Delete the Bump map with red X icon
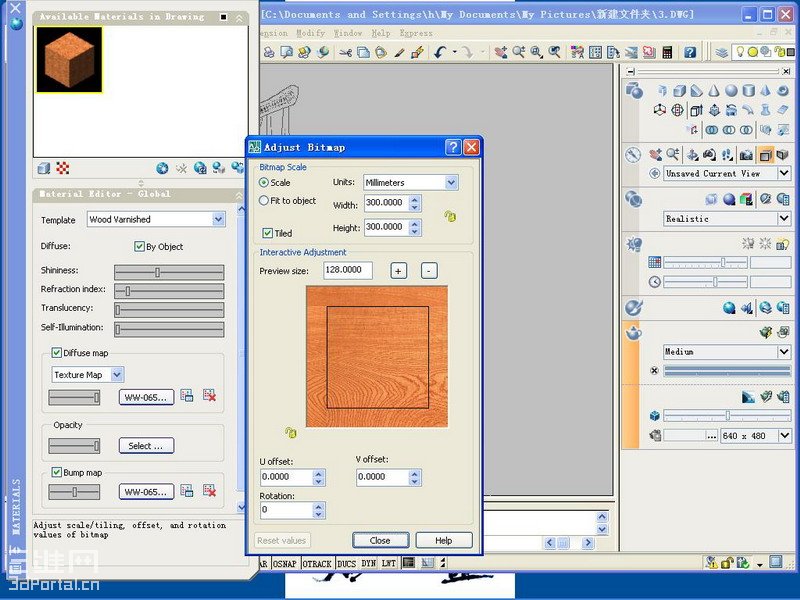The height and width of the screenshot is (600, 800). coord(209,491)
